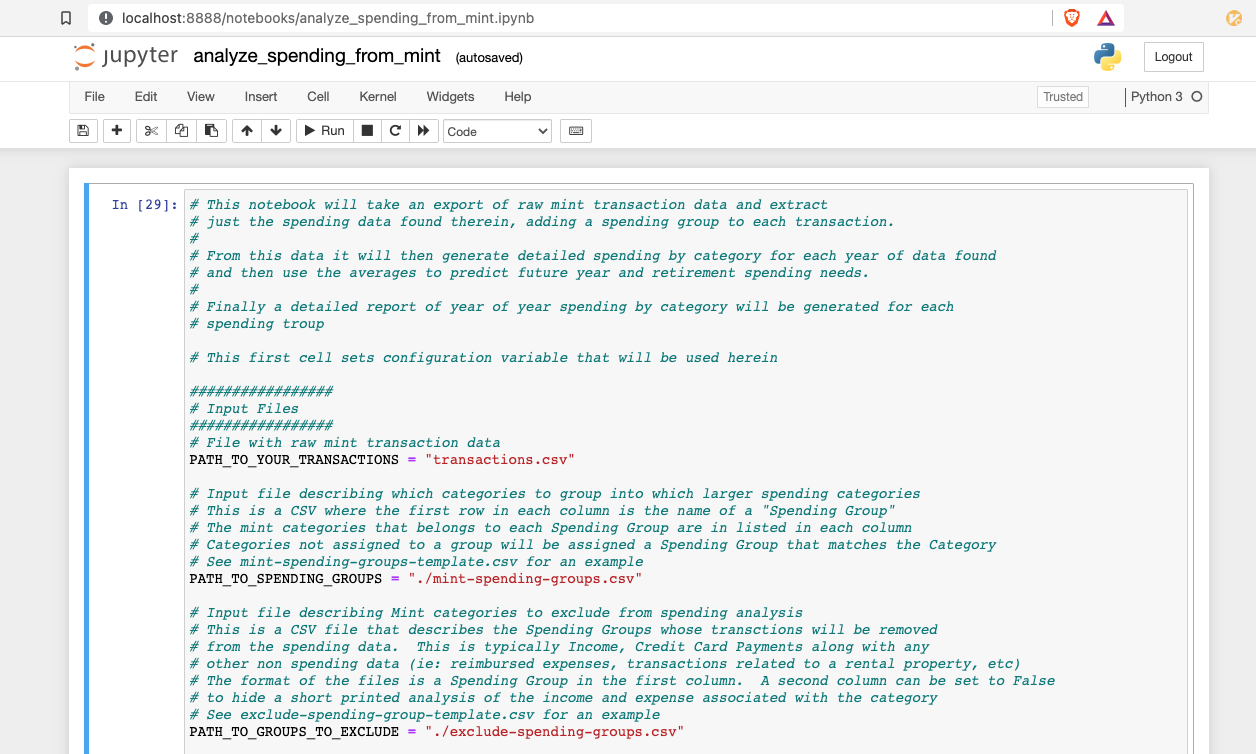Insert a cell below with plus icon

(117, 131)
